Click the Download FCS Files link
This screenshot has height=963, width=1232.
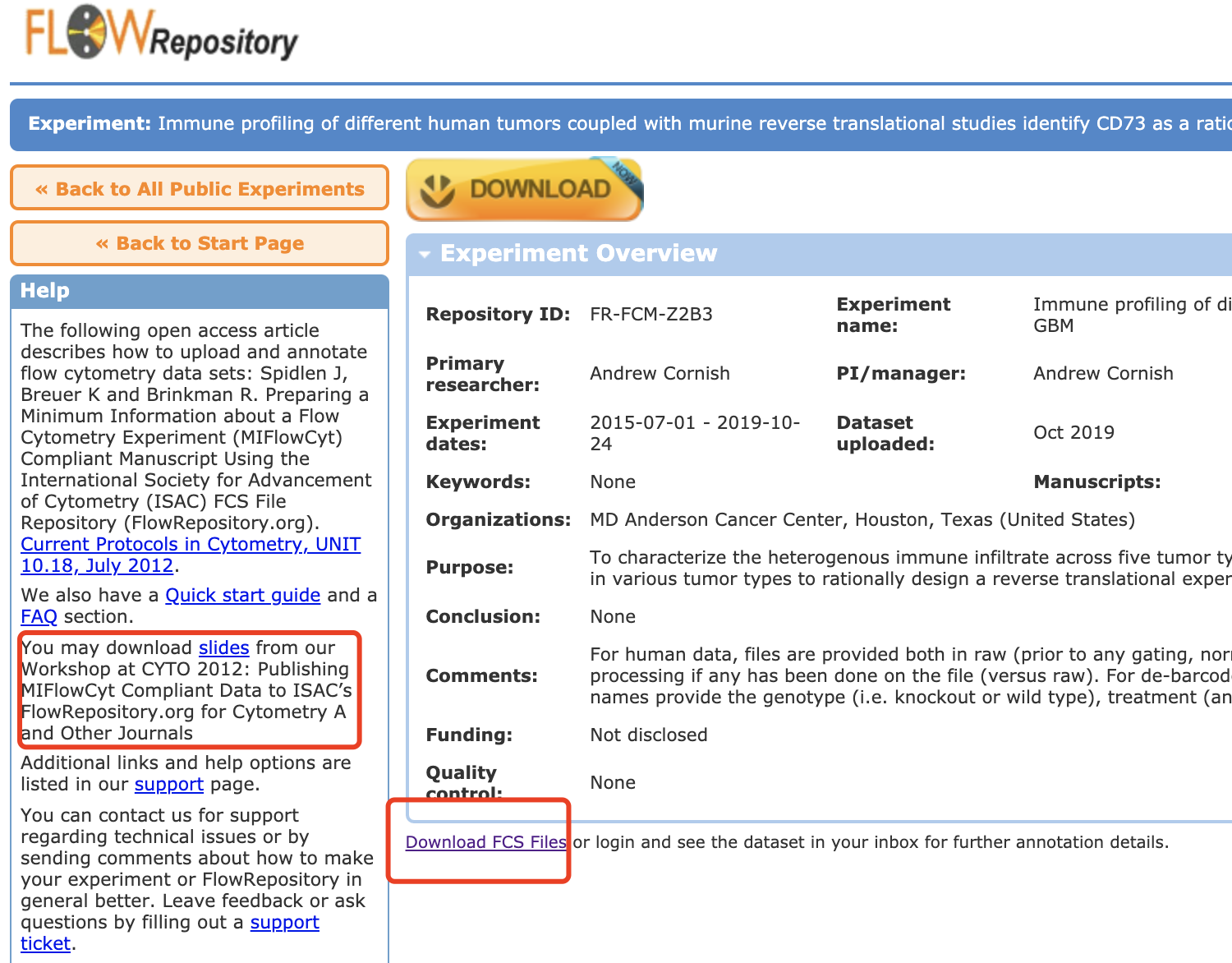(x=486, y=842)
